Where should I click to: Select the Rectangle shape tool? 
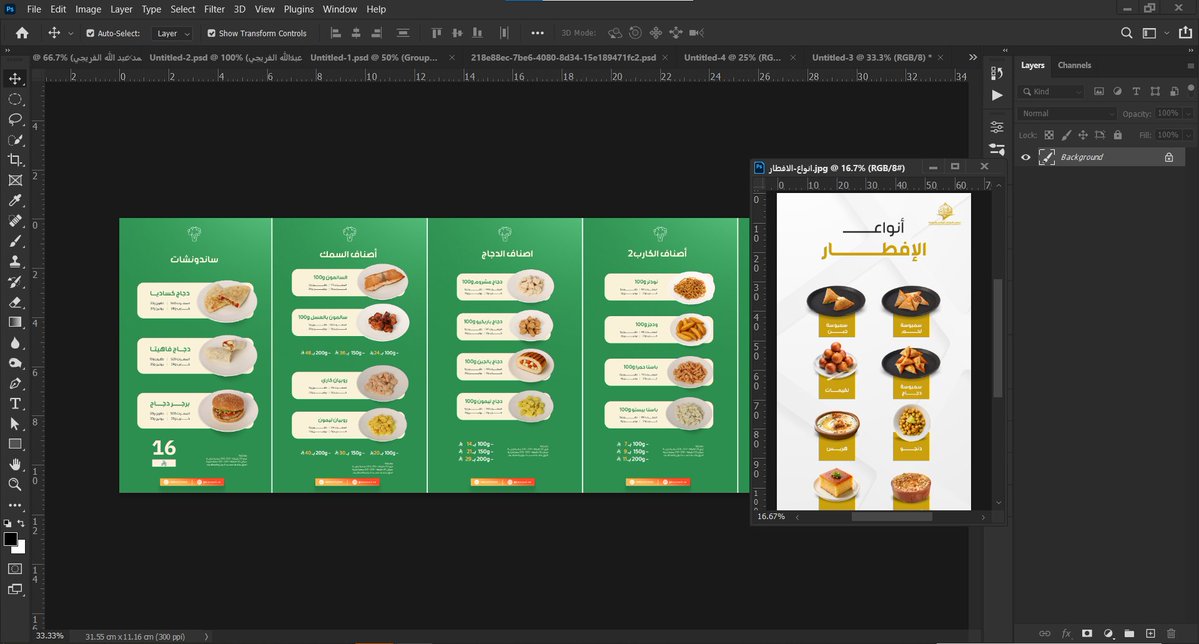point(15,444)
